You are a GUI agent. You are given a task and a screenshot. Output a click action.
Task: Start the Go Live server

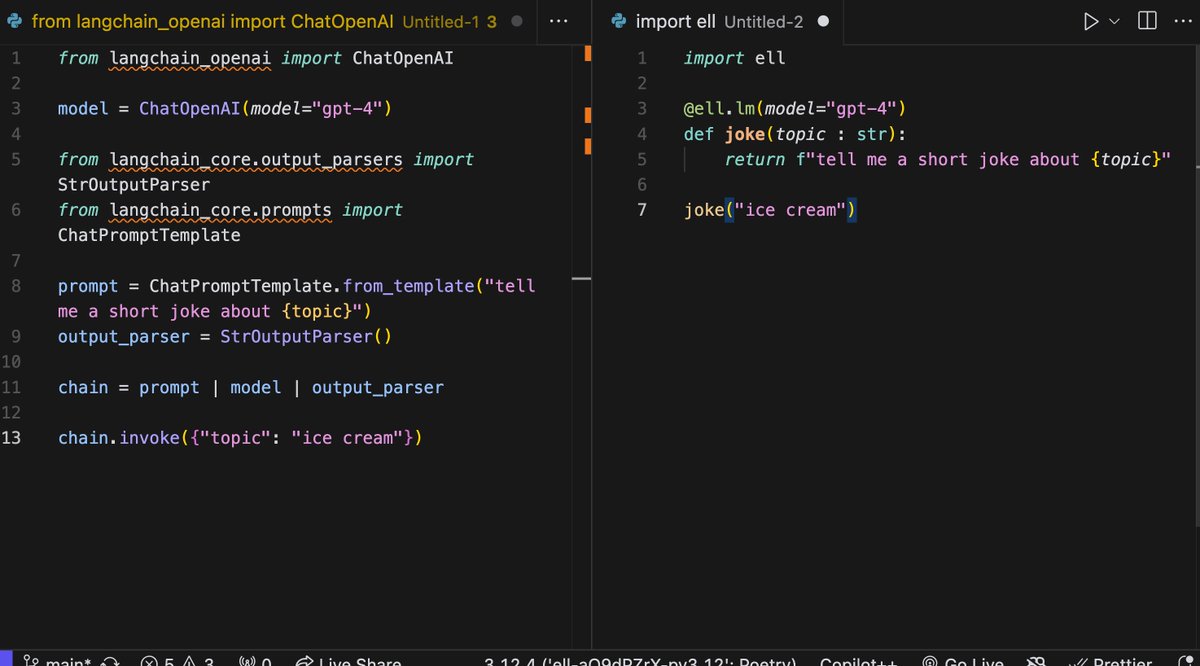pyautogui.click(x=962, y=660)
